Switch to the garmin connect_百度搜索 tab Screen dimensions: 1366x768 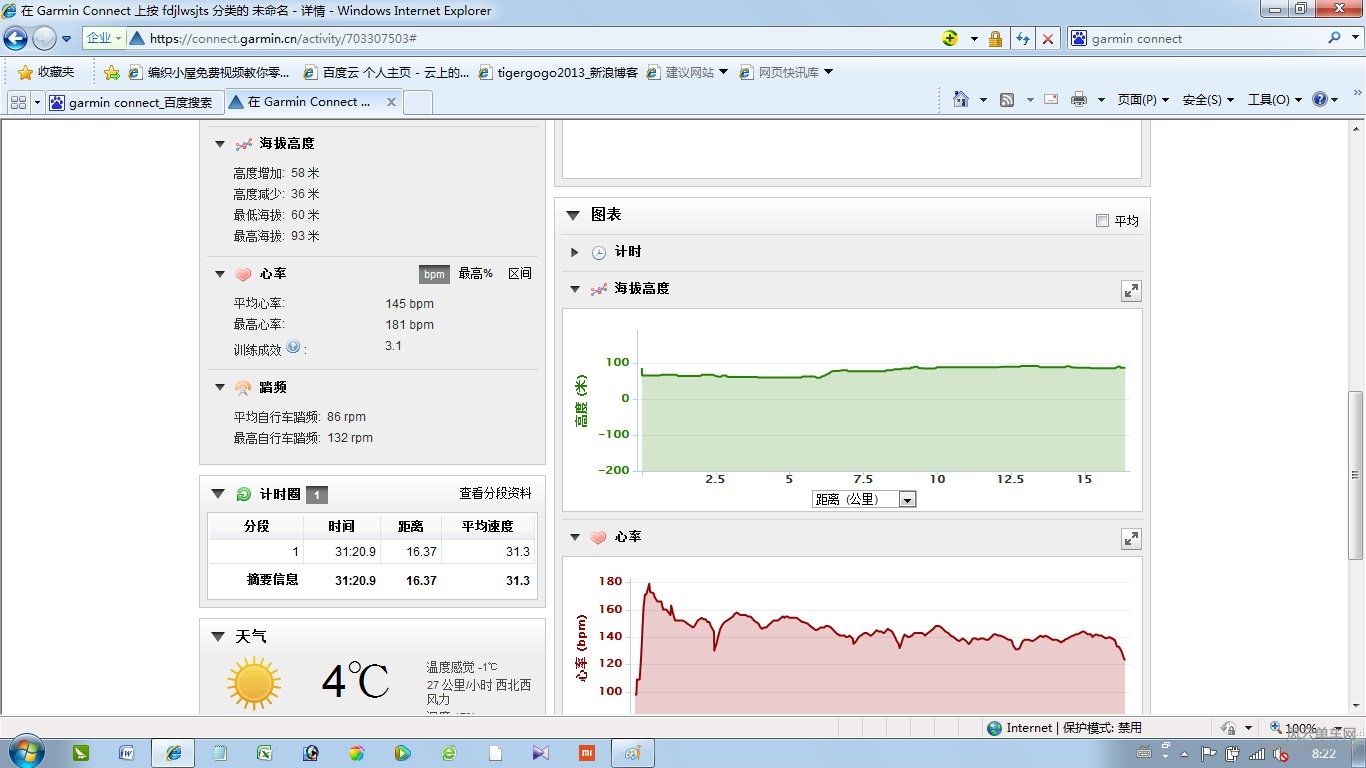[132, 102]
